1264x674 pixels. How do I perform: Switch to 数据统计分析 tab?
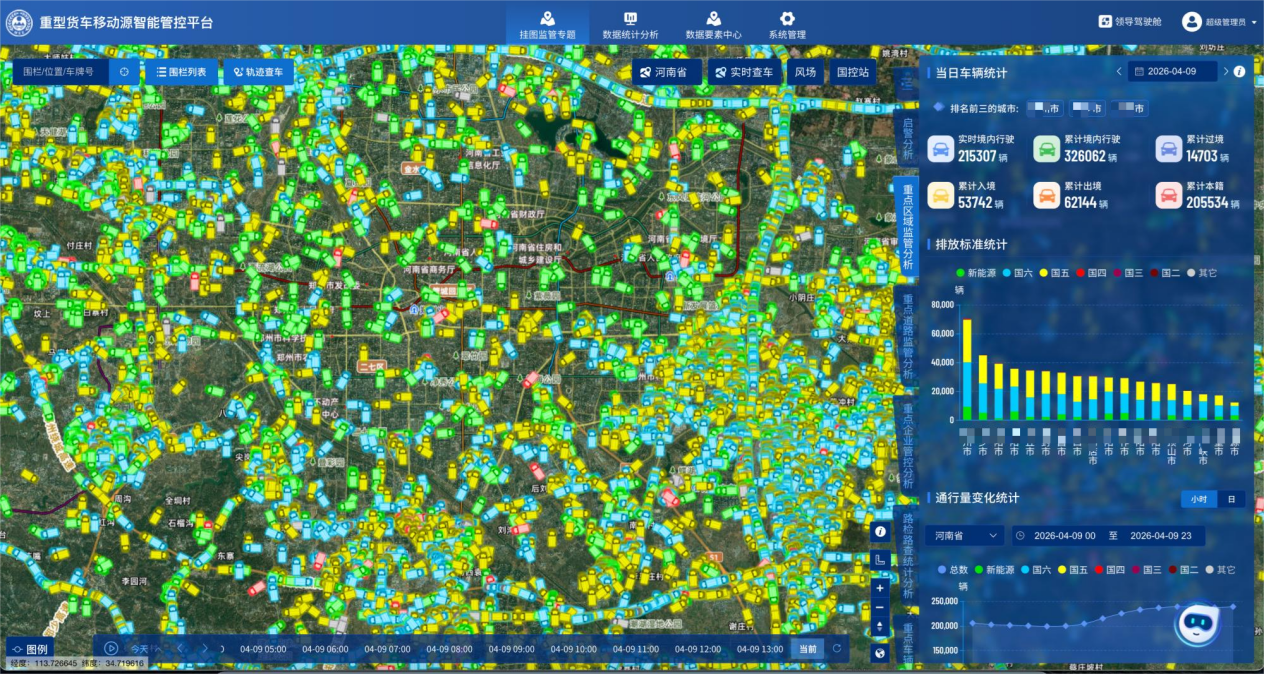pos(630,24)
